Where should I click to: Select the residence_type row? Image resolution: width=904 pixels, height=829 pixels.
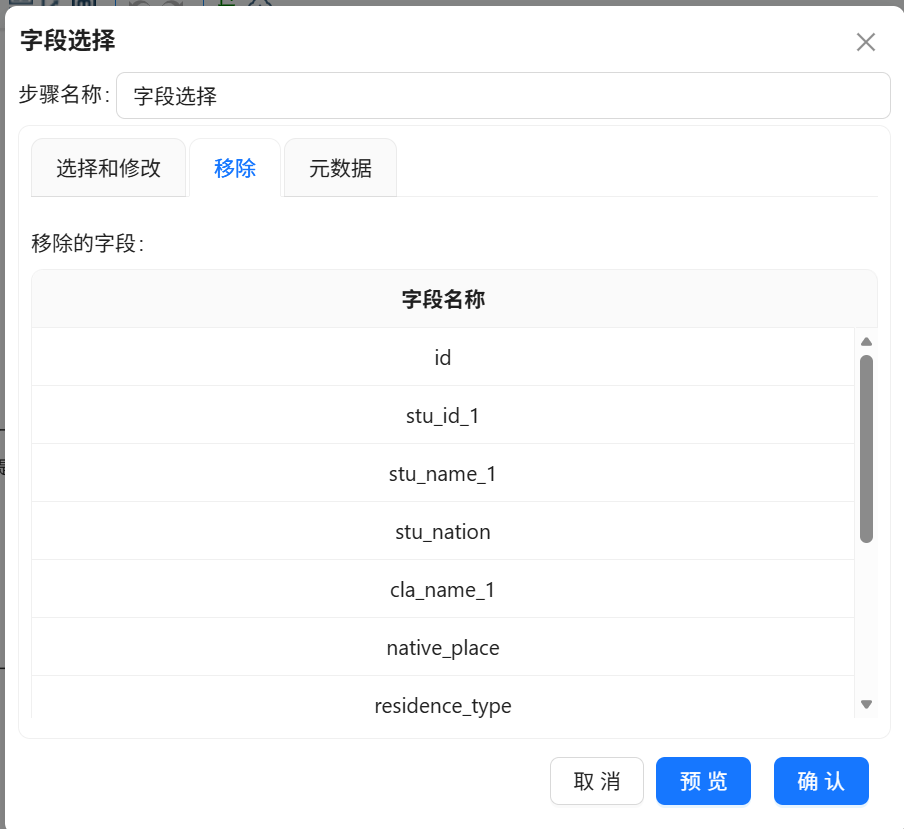(x=443, y=698)
